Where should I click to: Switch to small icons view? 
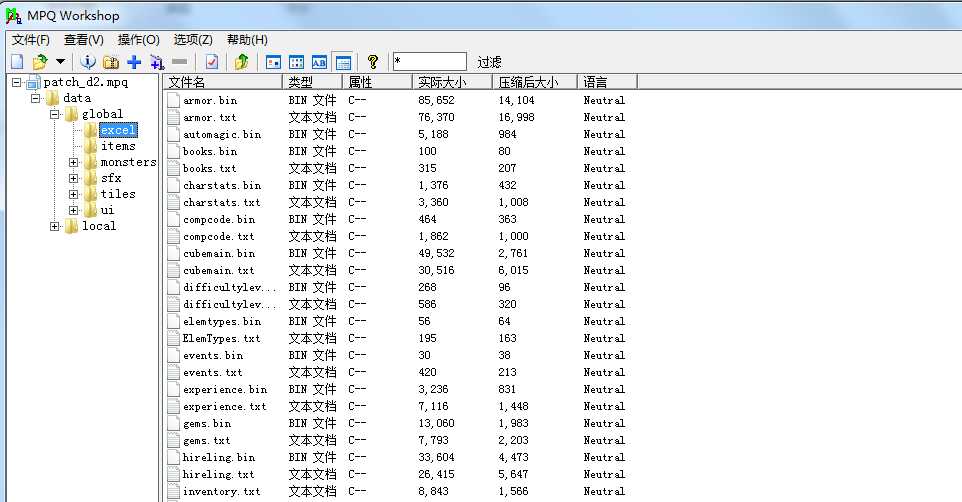click(296, 62)
